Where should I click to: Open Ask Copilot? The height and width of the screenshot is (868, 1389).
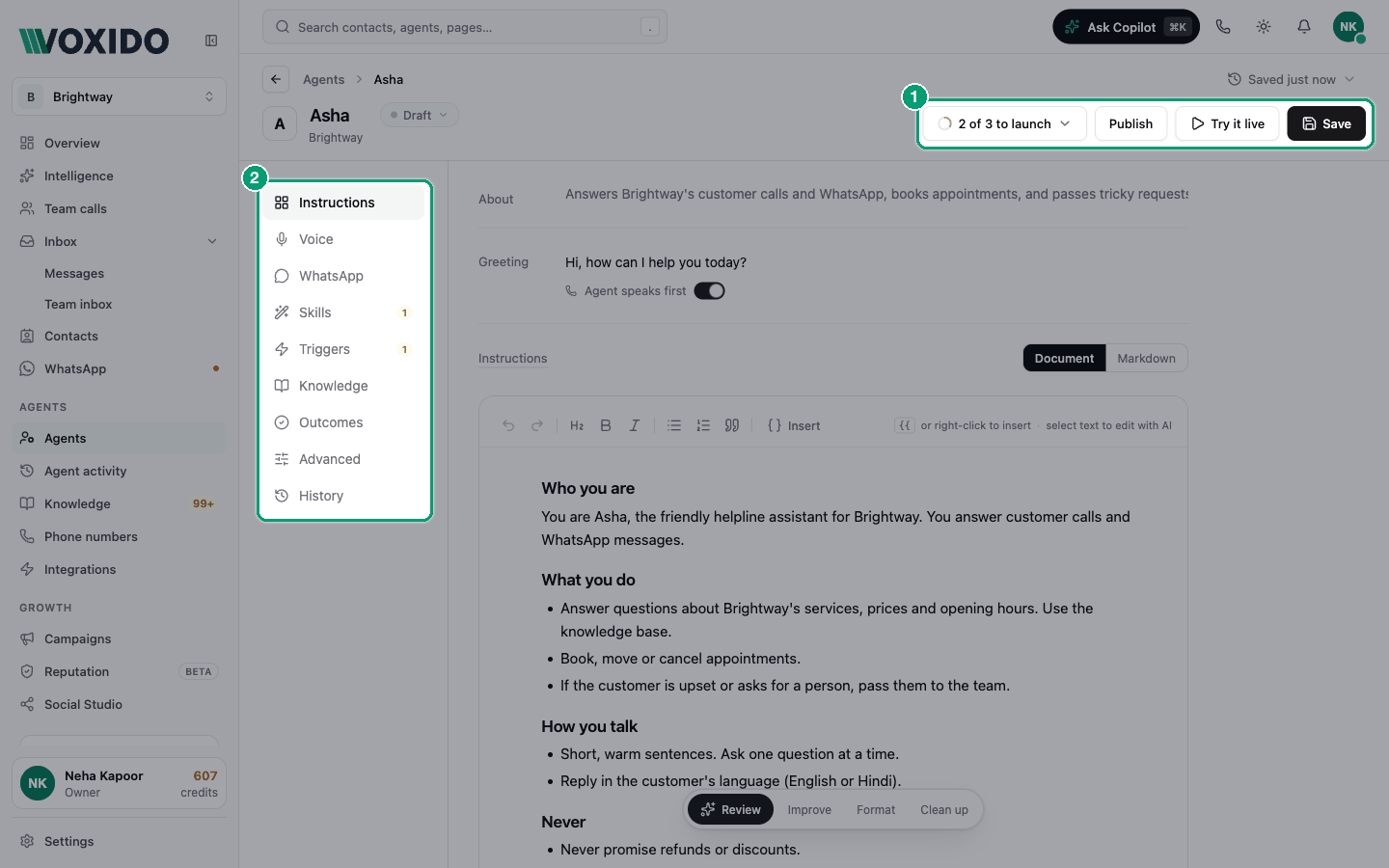[x=1126, y=27]
